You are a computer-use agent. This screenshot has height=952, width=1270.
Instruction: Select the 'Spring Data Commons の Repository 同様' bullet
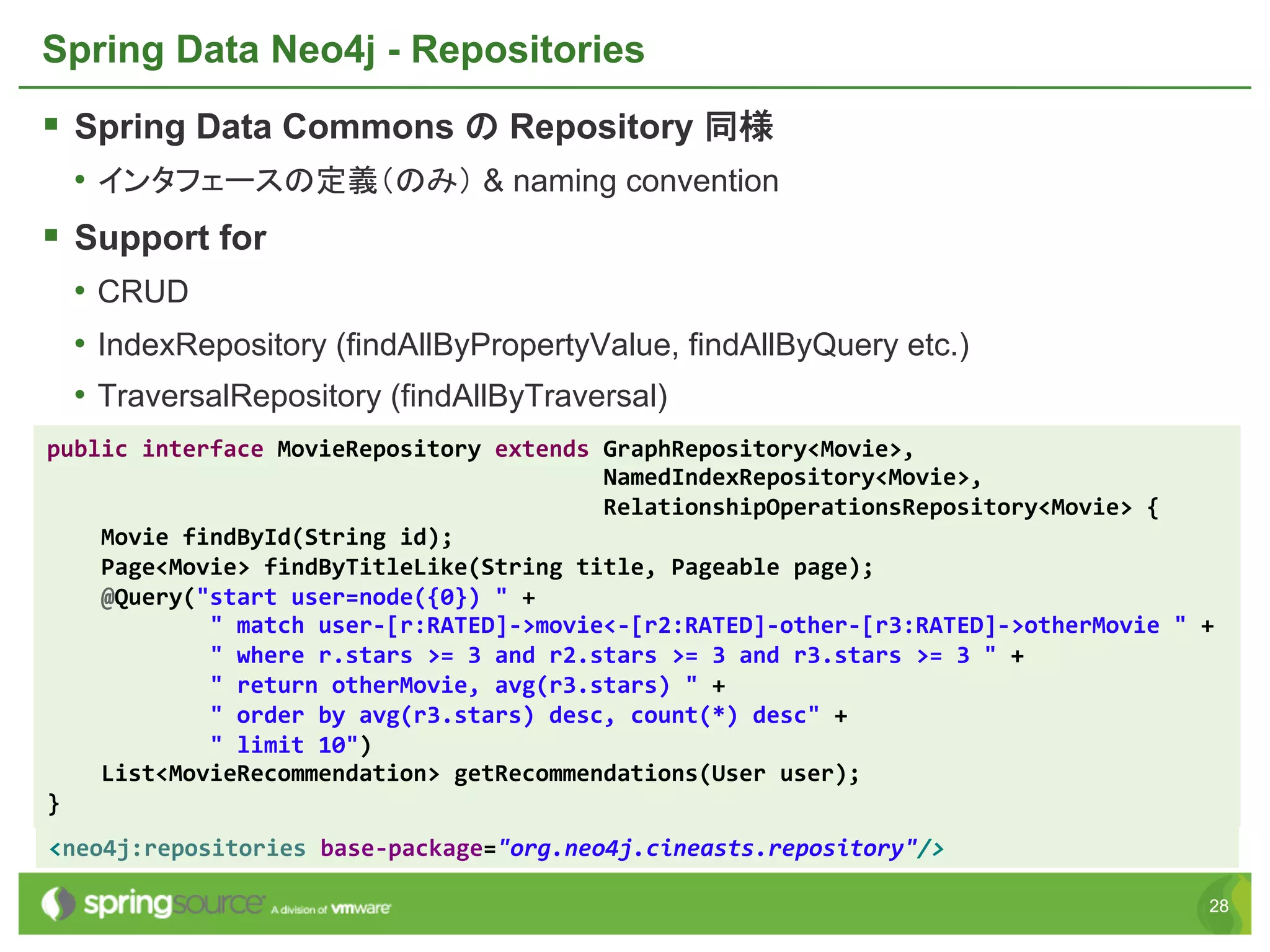coord(424,127)
